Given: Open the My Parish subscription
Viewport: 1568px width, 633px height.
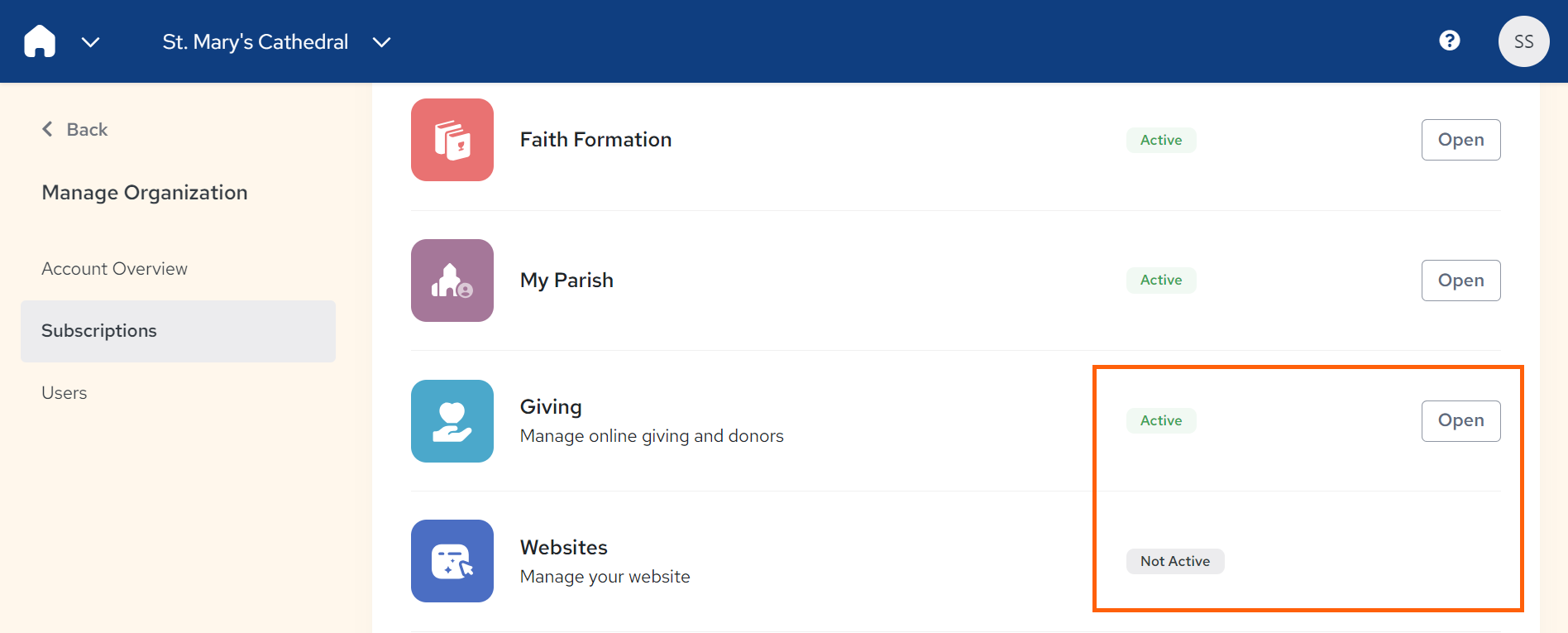Looking at the screenshot, I should coord(1460,281).
